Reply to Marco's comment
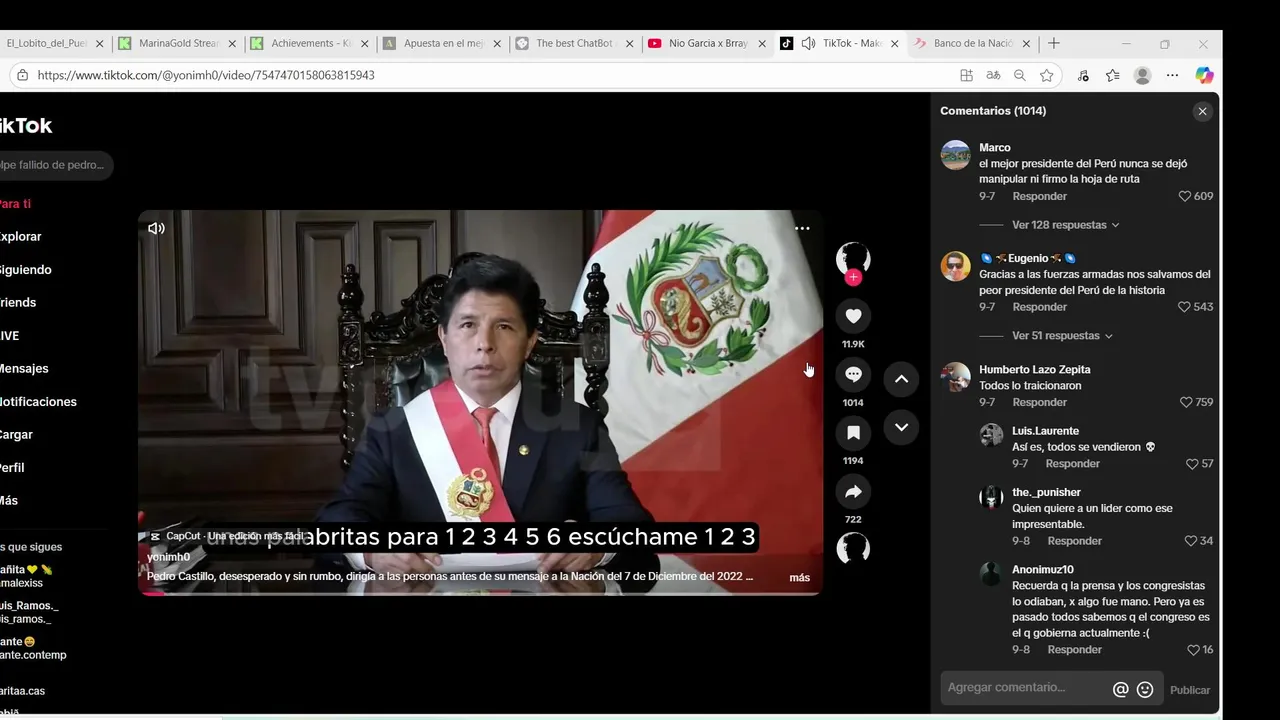 click(1039, 196)
